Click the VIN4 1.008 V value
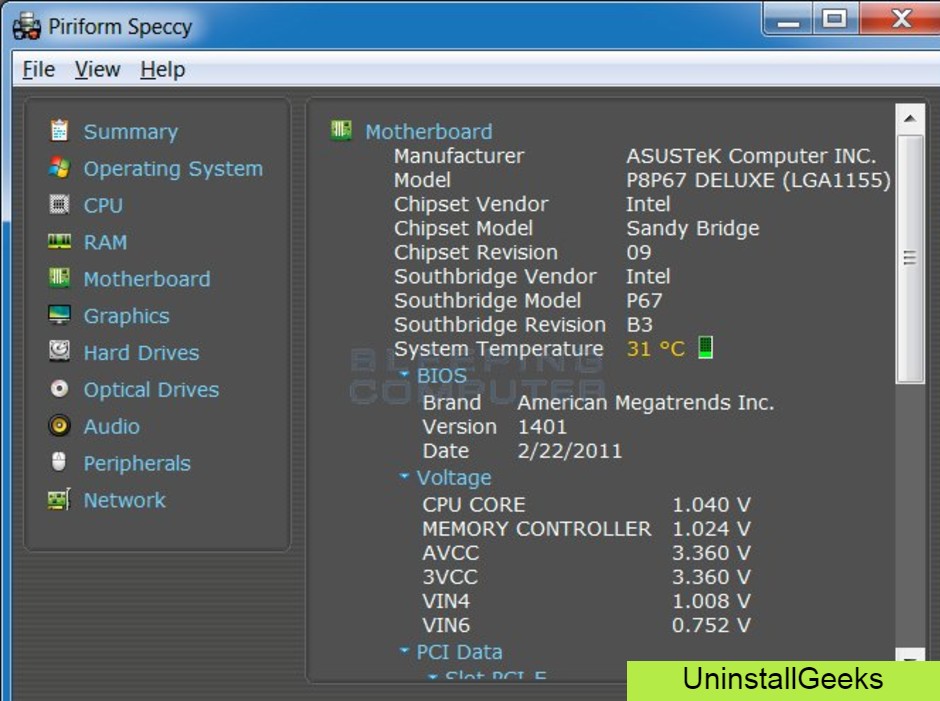This screenshot has height=701, width=940. [711, 601]
